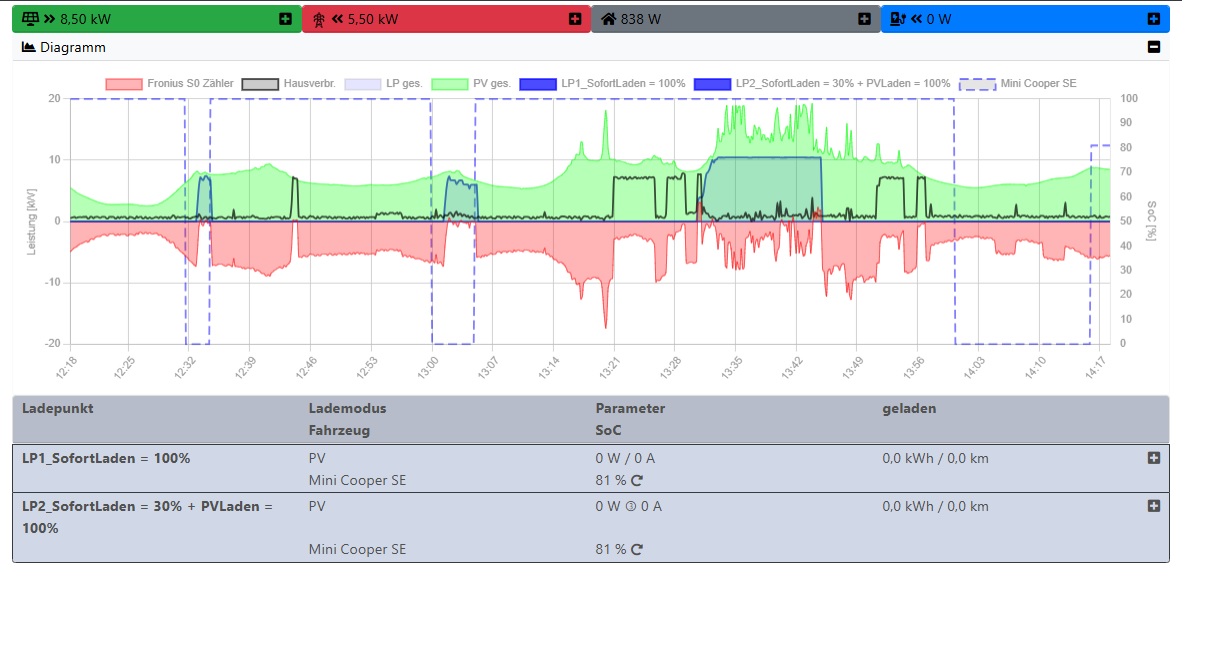Expand the blue charging 0 W tile
This screenshot has width=1232, height=648.
[x=1153, y=19]
